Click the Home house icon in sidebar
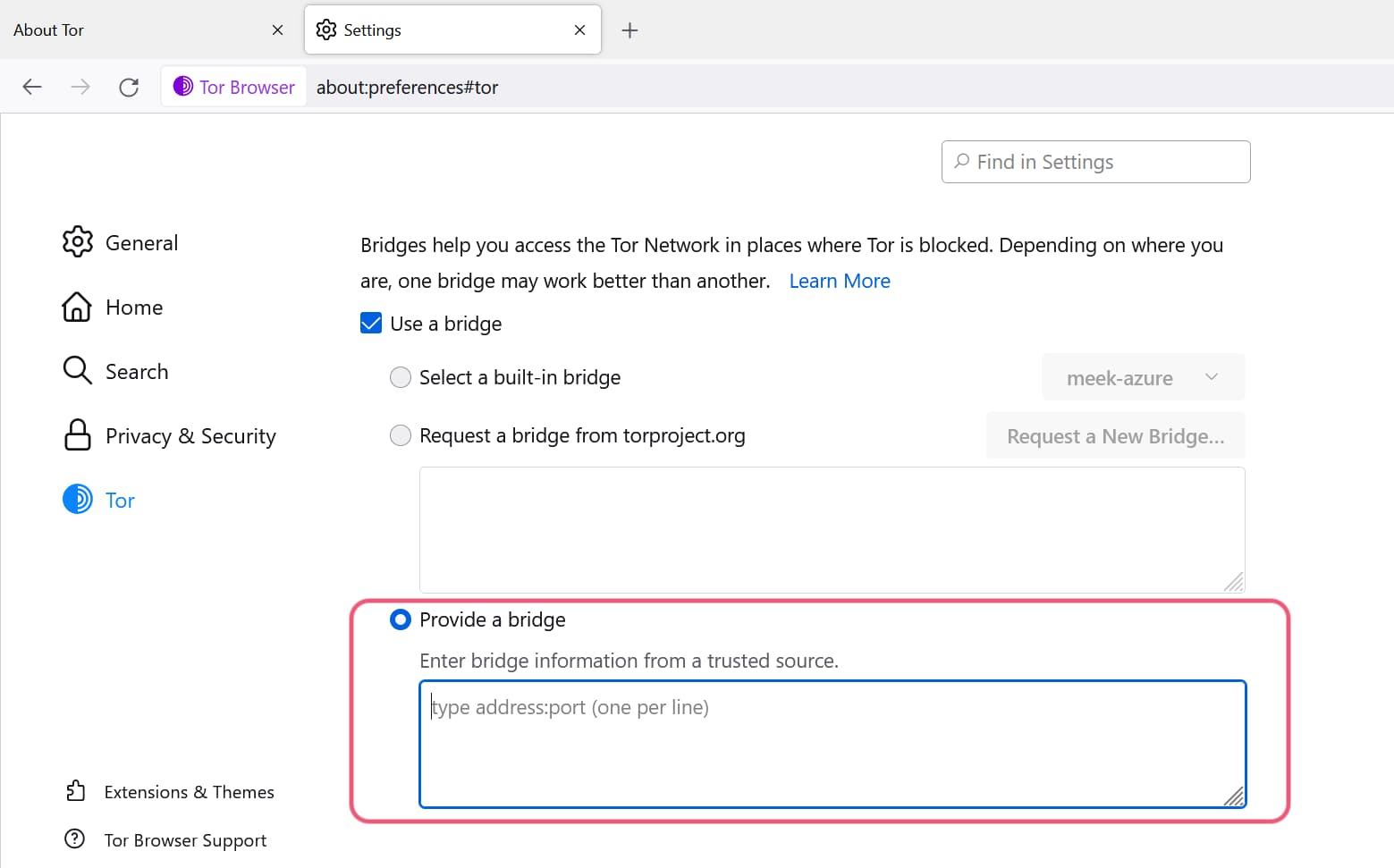Viewport: 1394px width, 868px height. (77, 307)
